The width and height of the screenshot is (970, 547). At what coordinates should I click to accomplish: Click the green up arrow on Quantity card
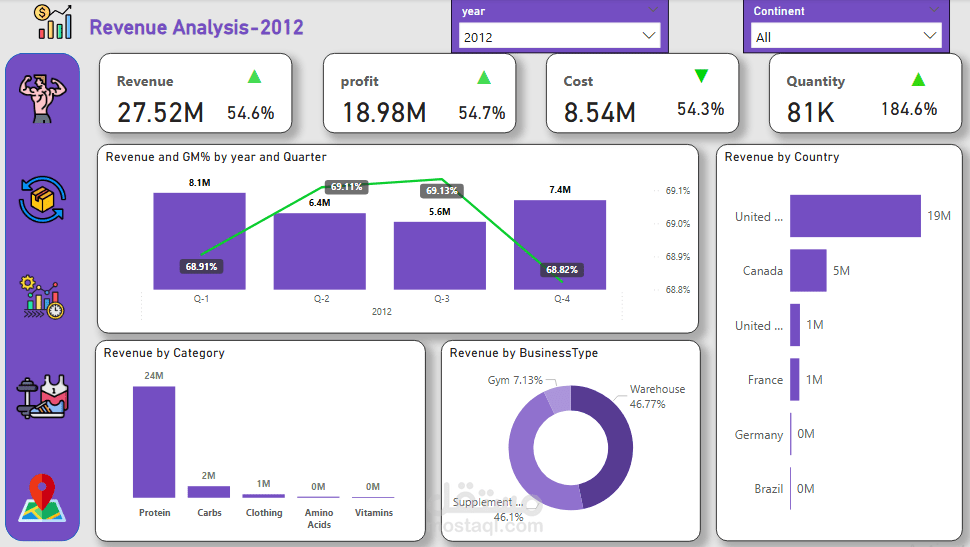point(918,79)
